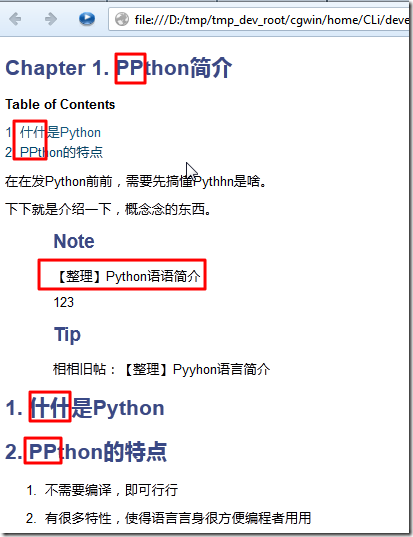Click the paragraph starting '下下就是介绍一下'

108,209
